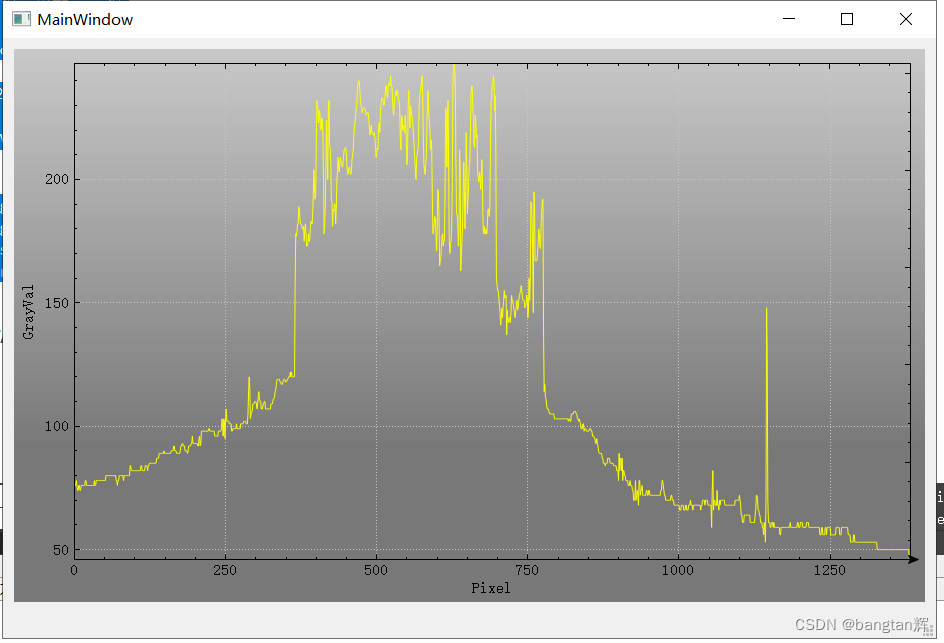944x643 pixels.
Task: Click the 50 tick label on y-axis
Action: 61,550
